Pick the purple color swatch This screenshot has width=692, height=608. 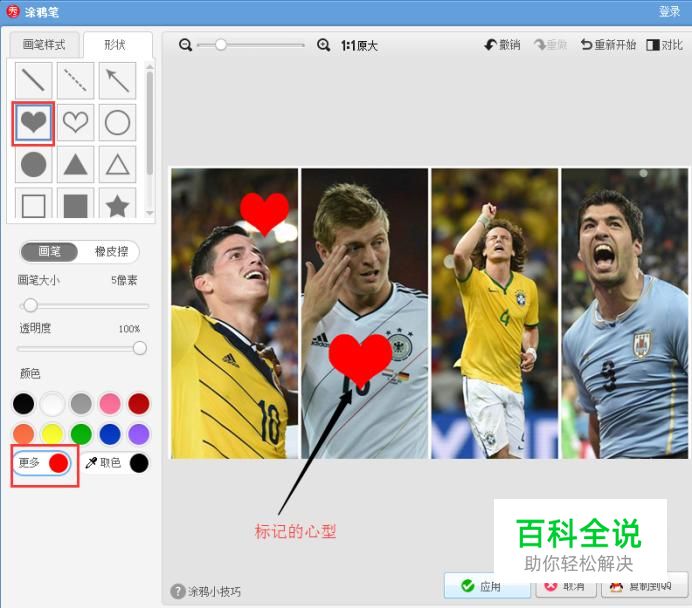[x=139, y=434]
